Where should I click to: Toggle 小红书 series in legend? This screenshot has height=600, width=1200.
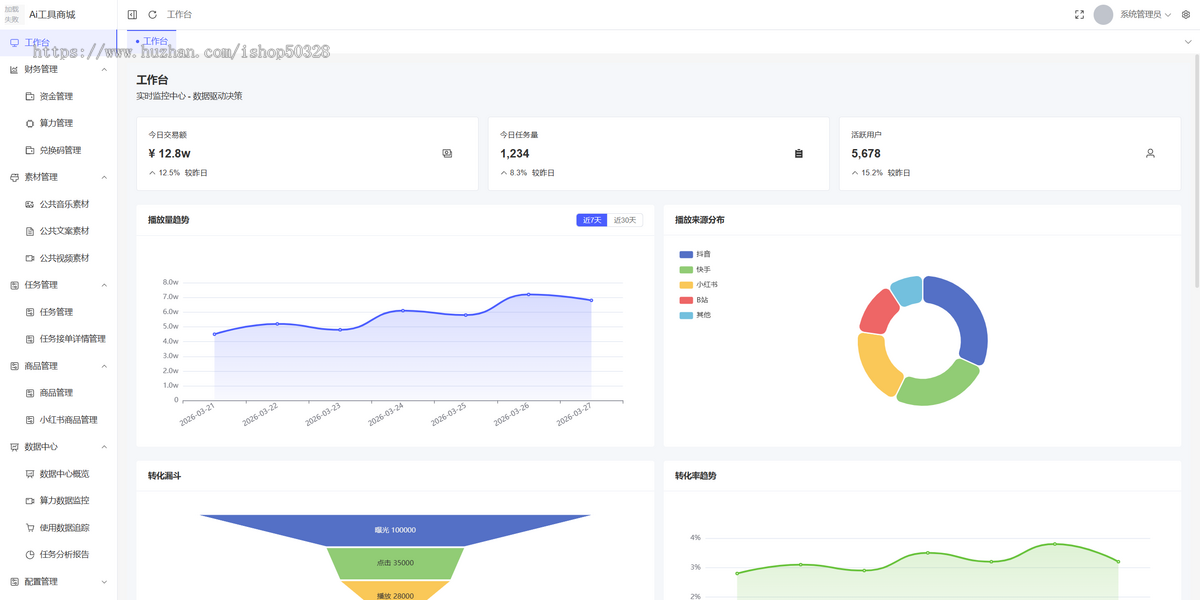pos(698,285)
